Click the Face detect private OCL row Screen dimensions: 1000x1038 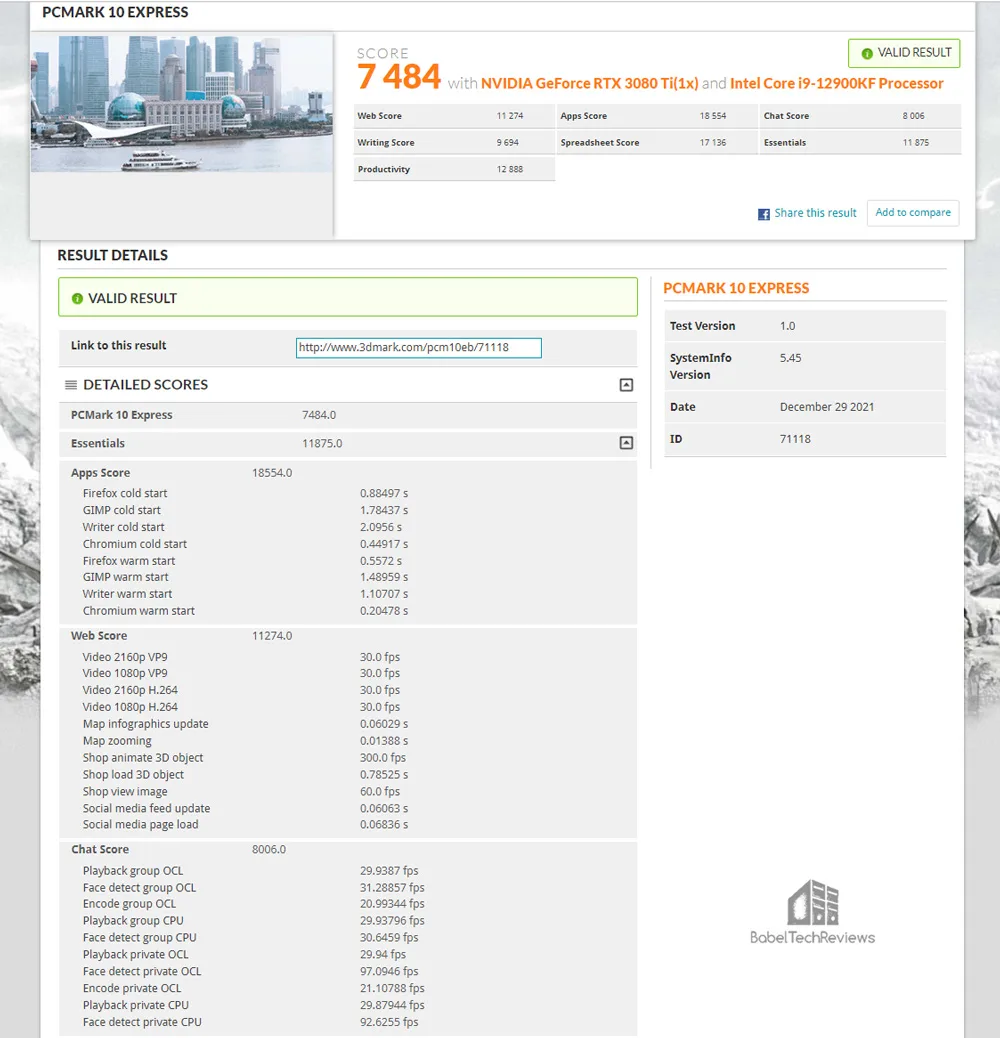click(348, 972)
